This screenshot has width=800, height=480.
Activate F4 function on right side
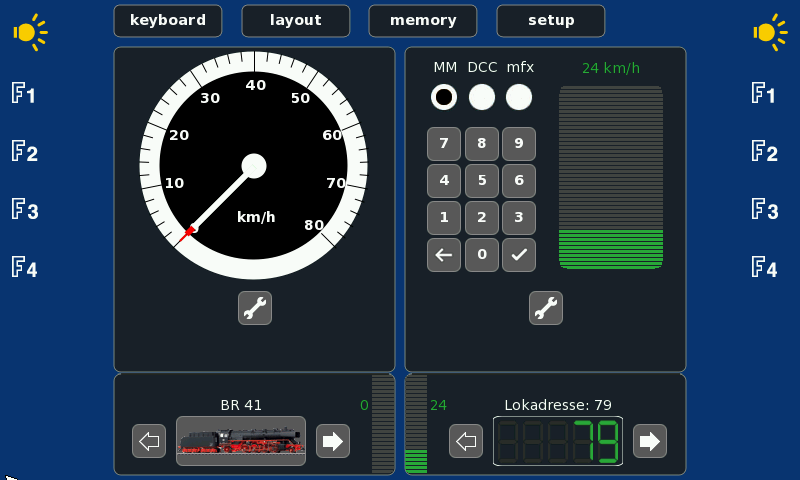click(x=764, y=268)
